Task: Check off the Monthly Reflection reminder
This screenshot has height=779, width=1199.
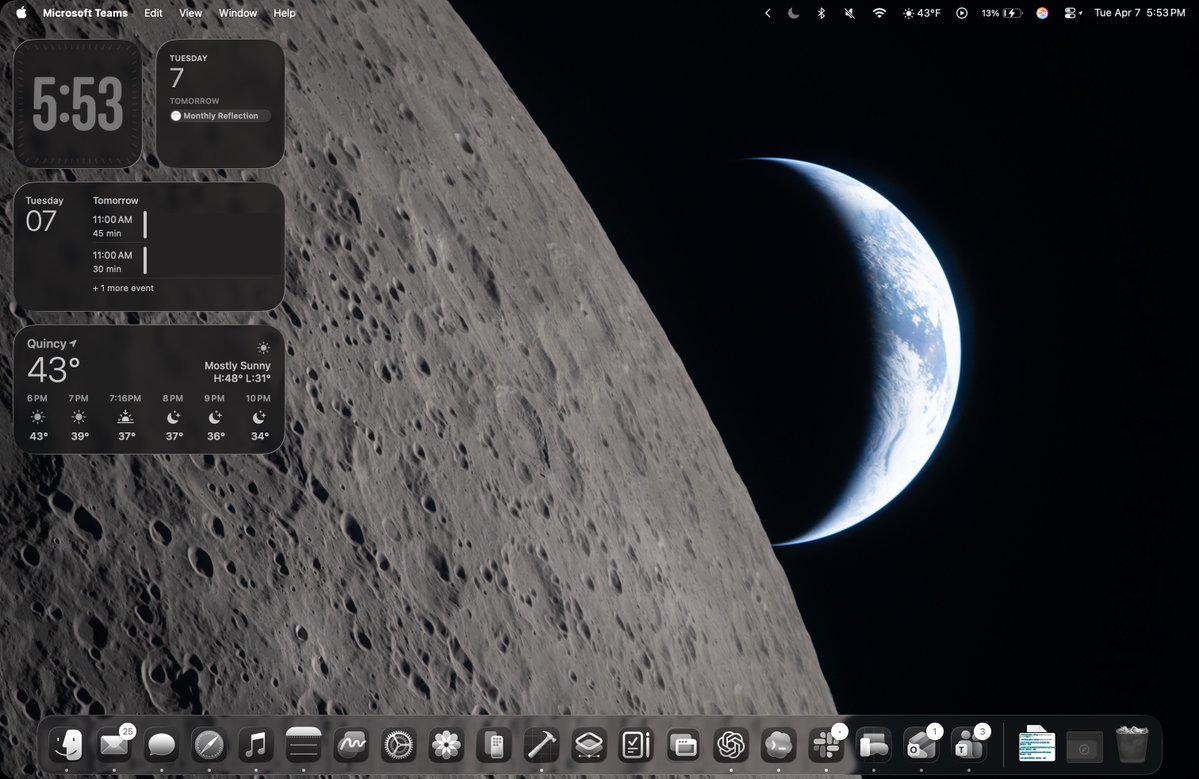Action: [176, 116]
